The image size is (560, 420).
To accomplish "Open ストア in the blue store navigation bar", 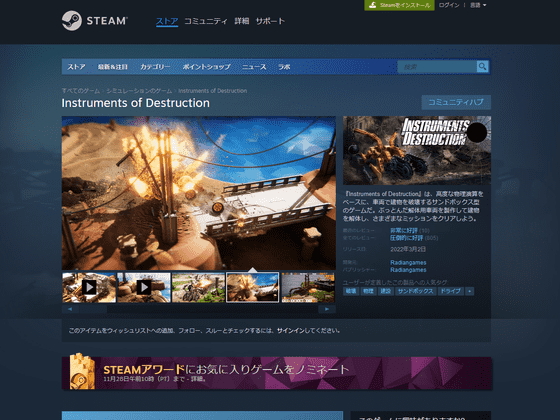I will (x=76, y=67).
